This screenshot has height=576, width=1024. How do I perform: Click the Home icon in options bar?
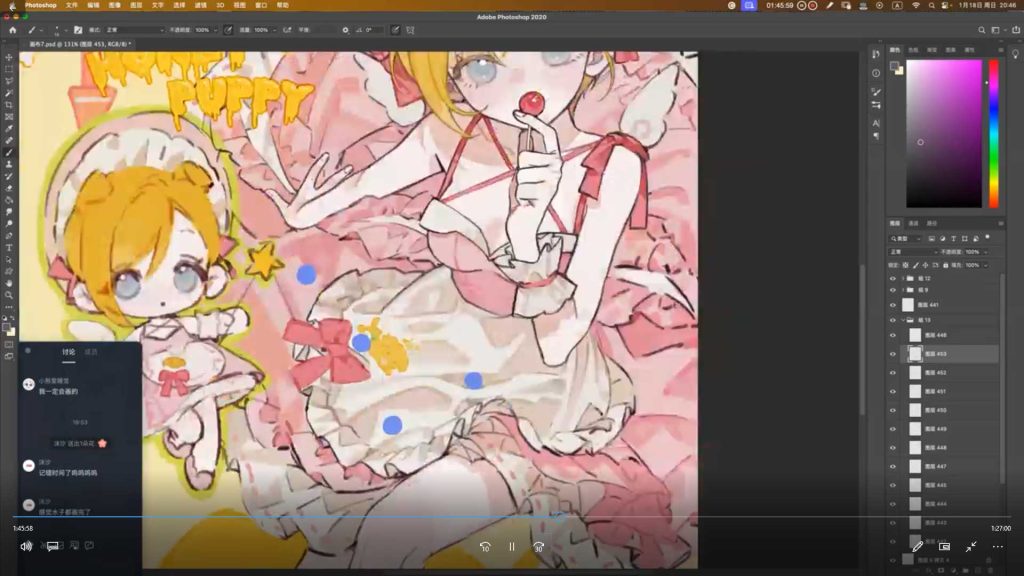point(12,30)
